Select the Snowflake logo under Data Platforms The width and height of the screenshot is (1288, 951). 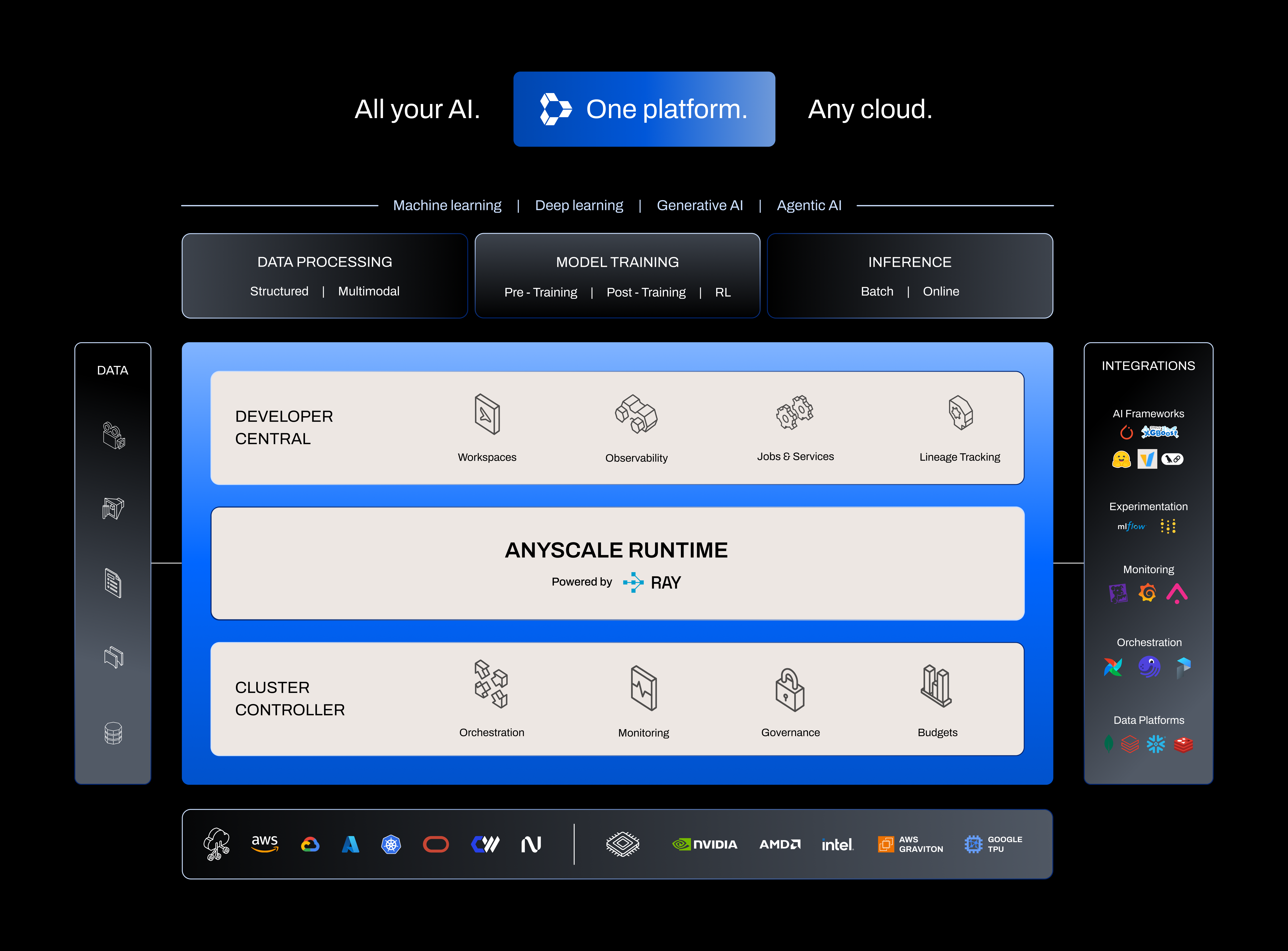click(x=1156, y=744)
